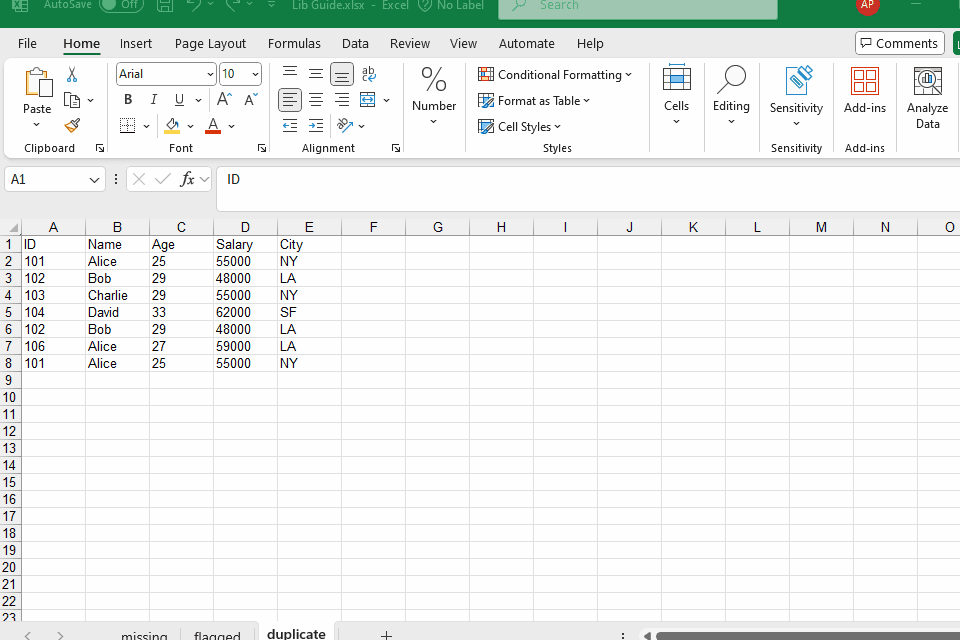The width and height of the screenshot is (960, 640).
Task: Decrease indent
Action: pyautogui.click(x=290, y=126)
